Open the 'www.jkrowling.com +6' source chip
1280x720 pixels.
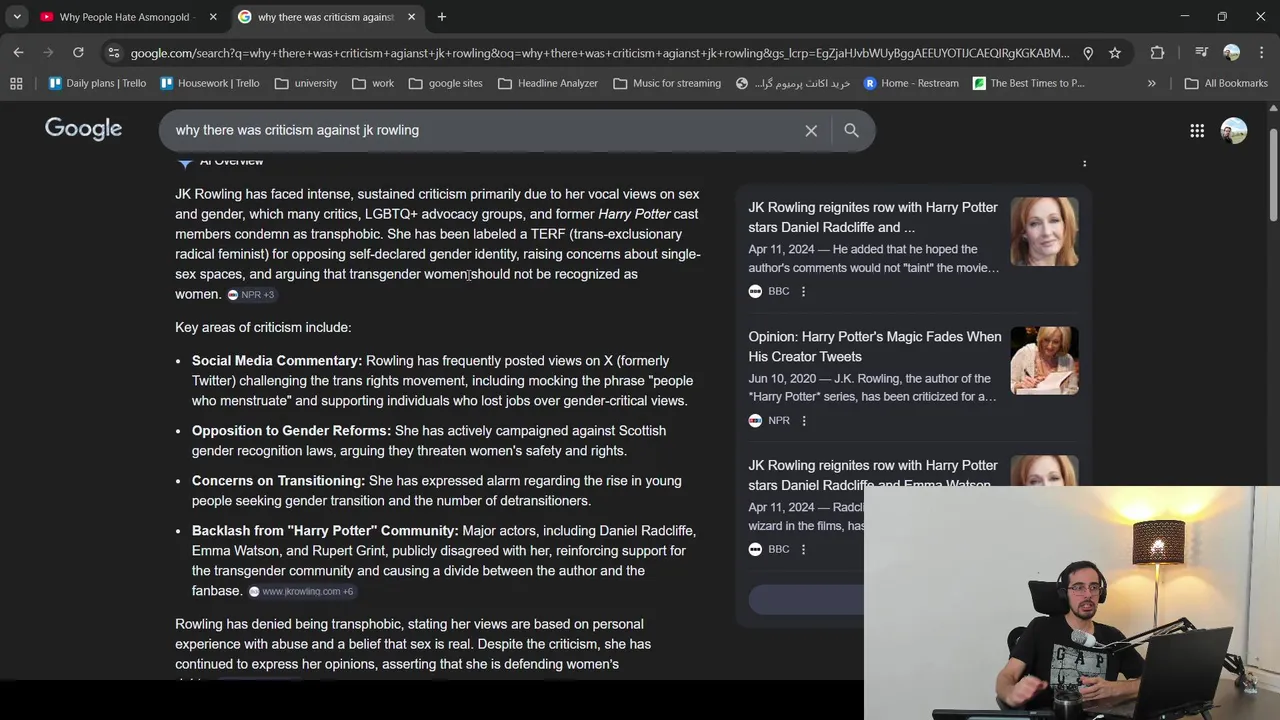click(x=301, y=591)
